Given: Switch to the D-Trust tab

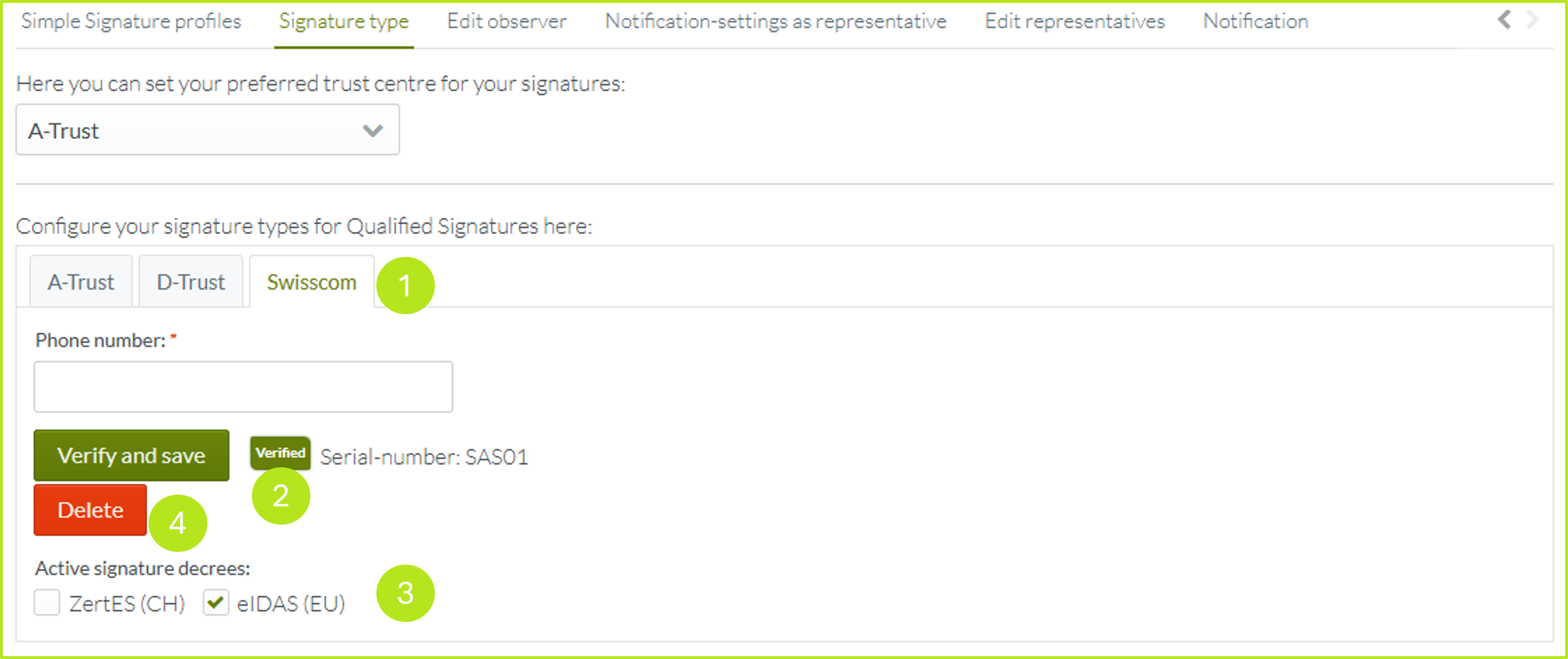Looking at the screenshot, I should coord(190,281).
